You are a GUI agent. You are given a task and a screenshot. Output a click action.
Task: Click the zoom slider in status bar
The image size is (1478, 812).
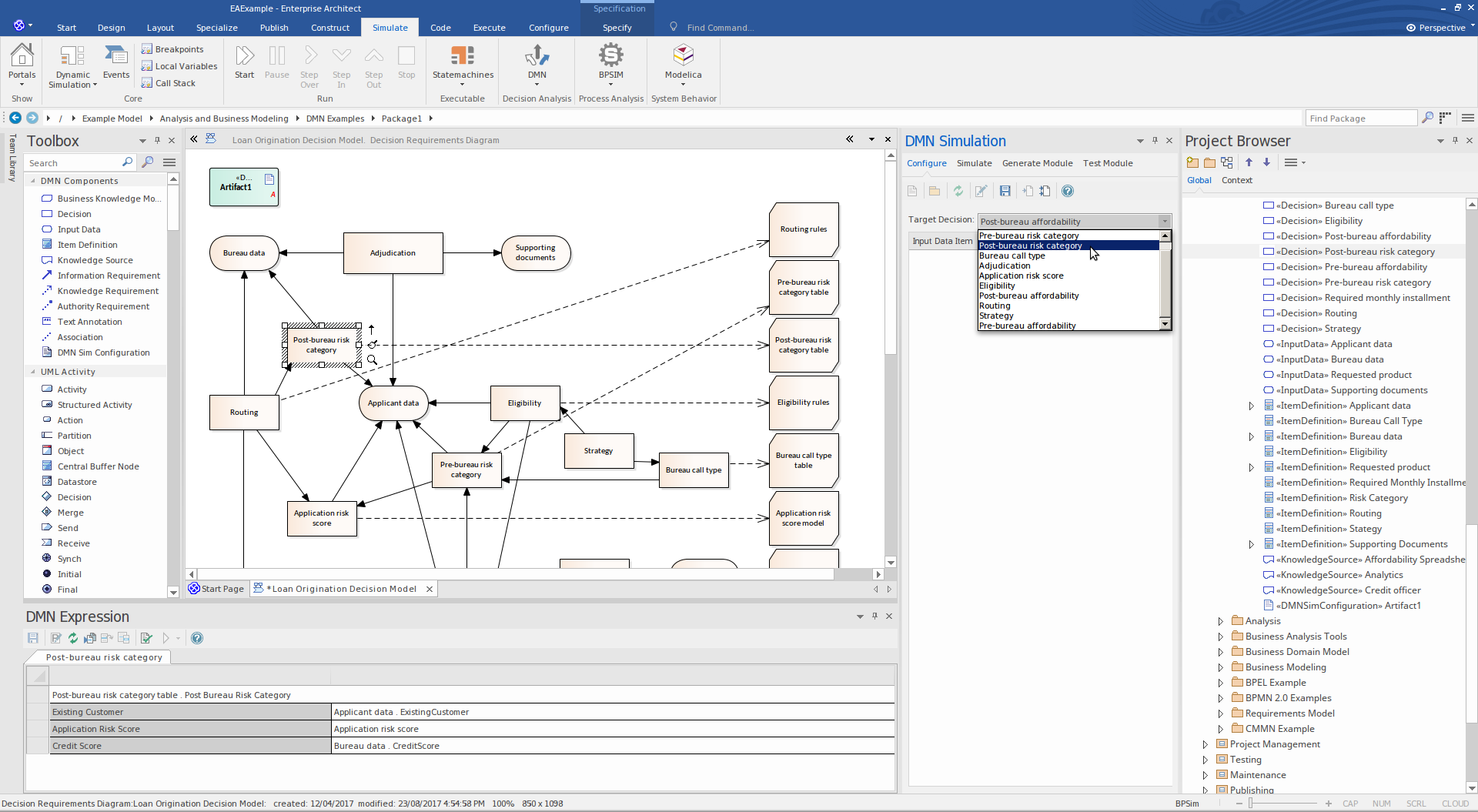(x=1250, y=804)
